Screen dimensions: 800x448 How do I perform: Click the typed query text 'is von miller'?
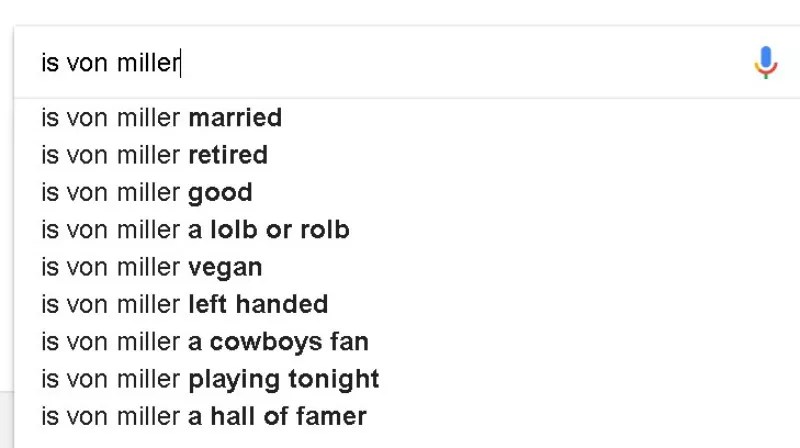click(x=110, y=64)
